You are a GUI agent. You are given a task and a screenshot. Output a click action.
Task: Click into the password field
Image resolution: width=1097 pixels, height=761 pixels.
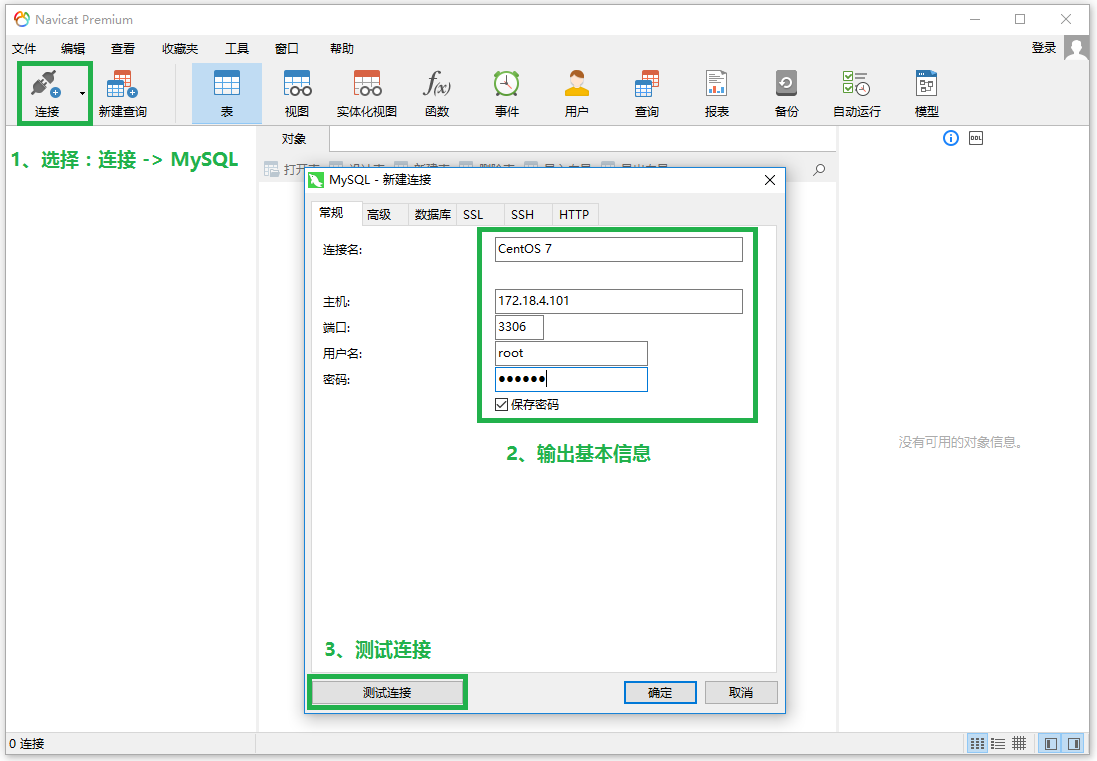[571, 379]
